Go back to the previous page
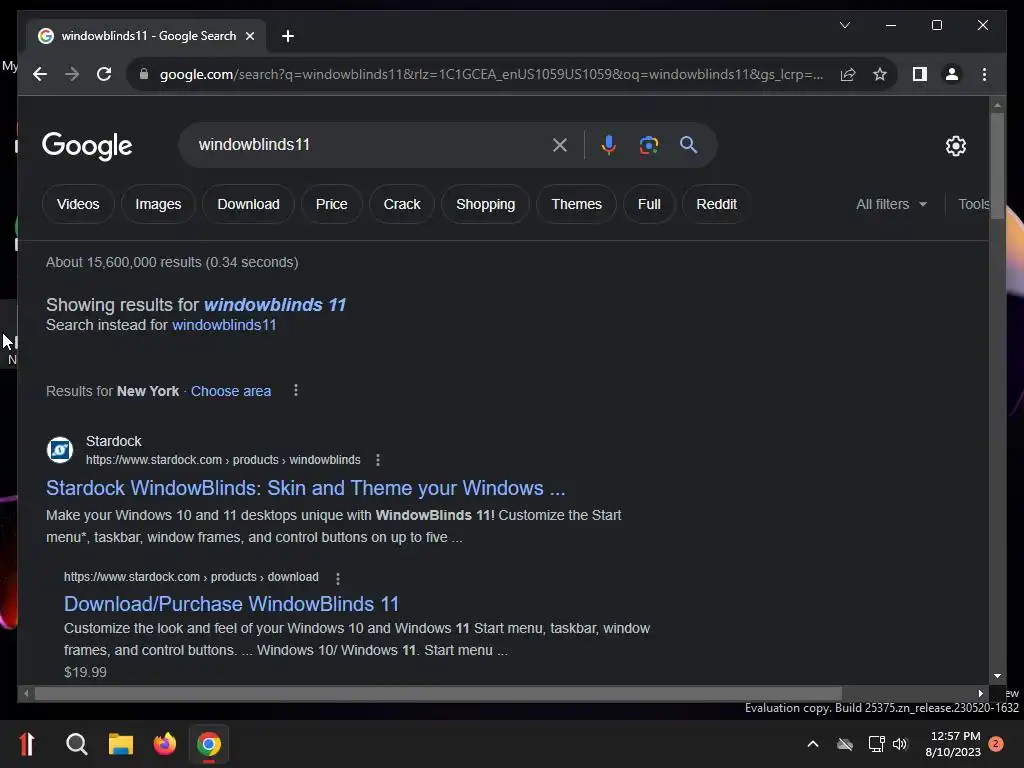 coord(40,74)
